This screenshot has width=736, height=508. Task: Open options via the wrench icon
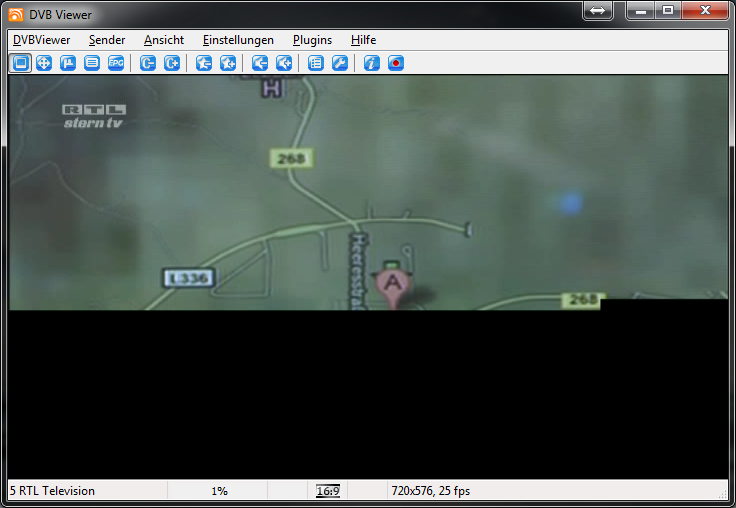coord(340,63)
